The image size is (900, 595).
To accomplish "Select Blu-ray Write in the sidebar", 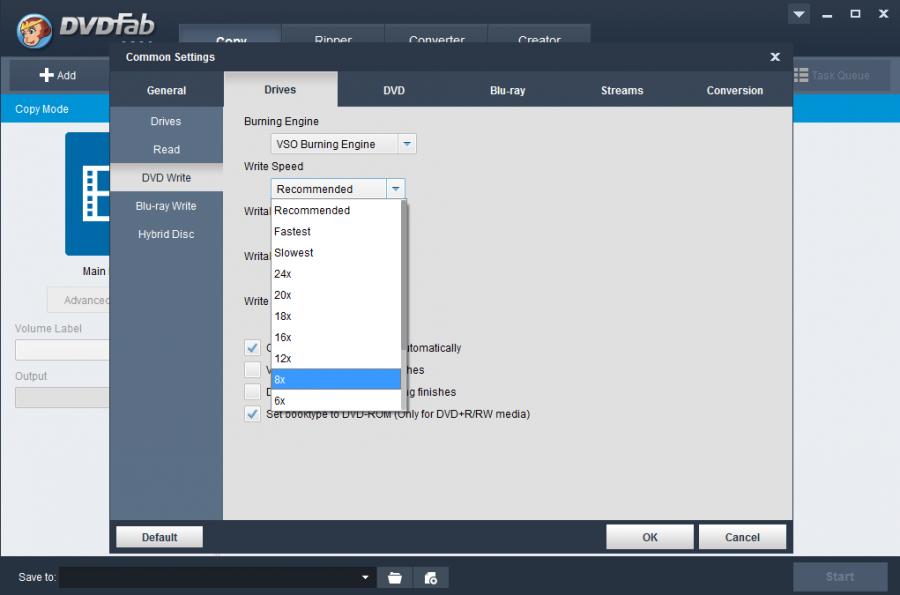I will [166, 206].
